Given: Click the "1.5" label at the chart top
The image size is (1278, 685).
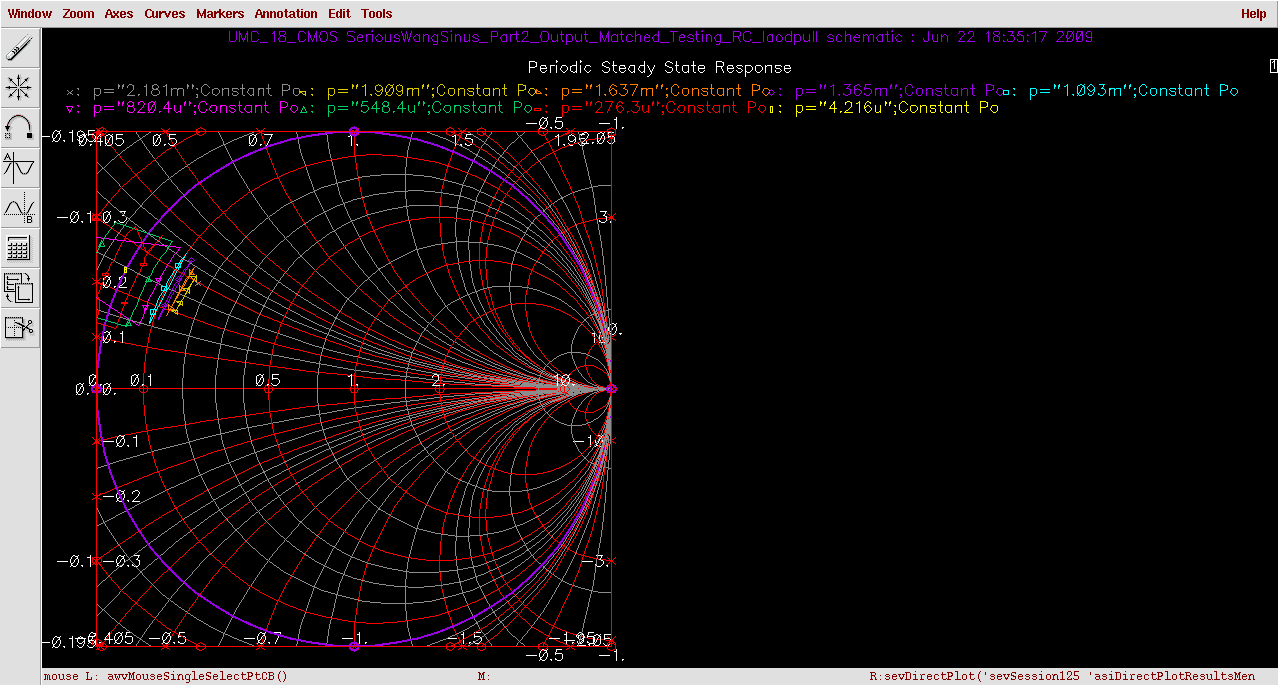Looking at the screenshot, I should [462, 141].
